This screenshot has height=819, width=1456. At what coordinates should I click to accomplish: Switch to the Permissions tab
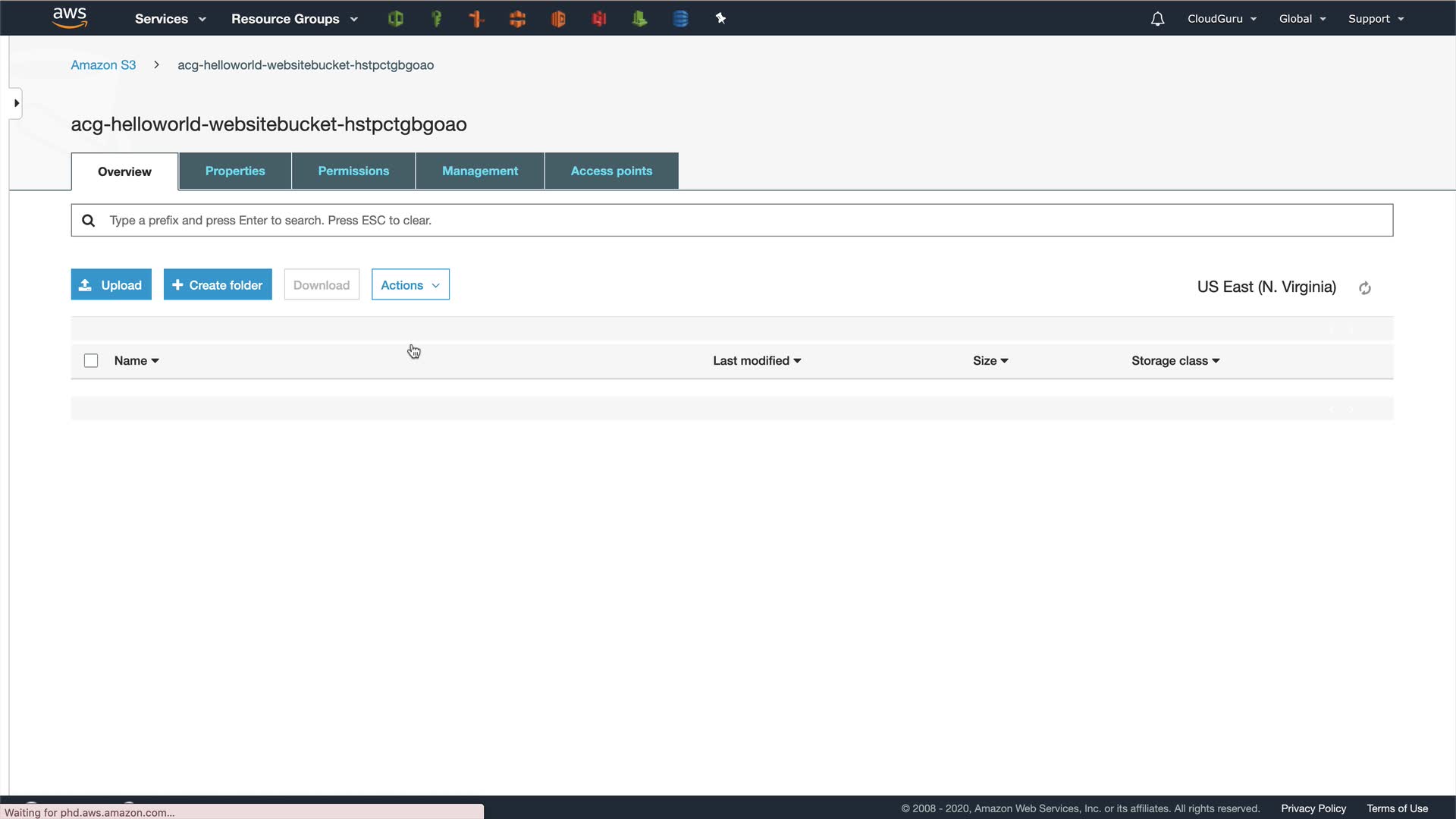[353, 171]
